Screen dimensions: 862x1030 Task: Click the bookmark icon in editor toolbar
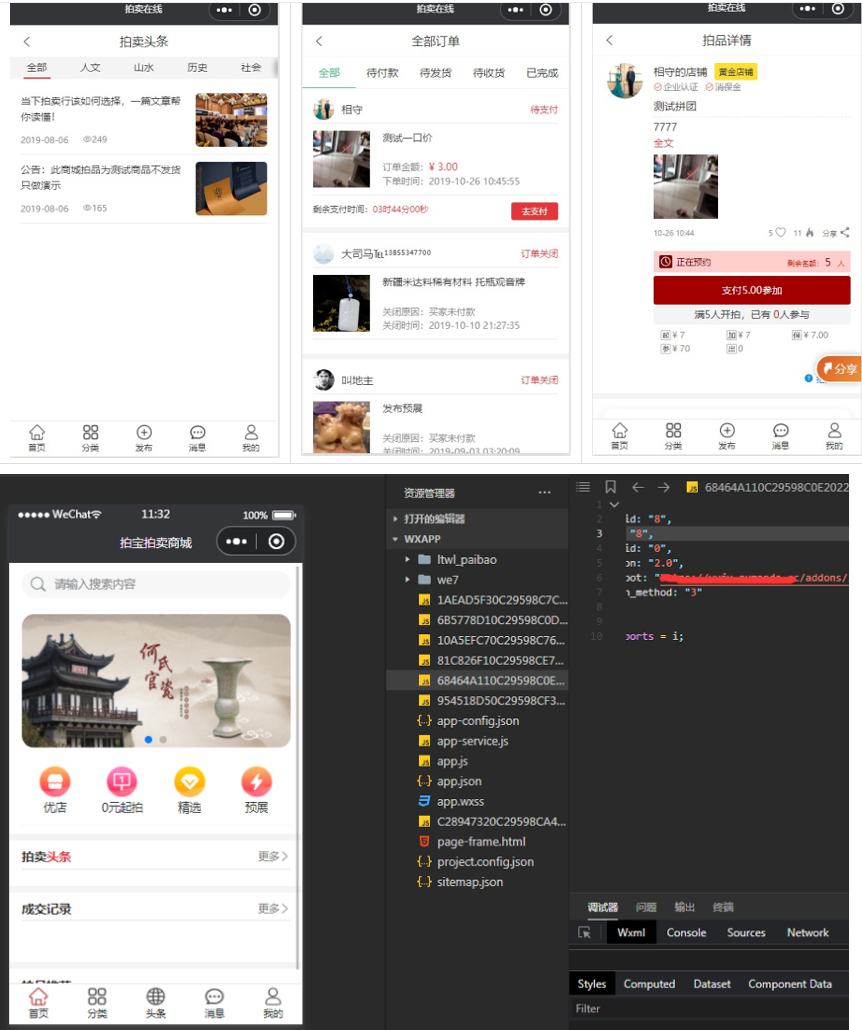point(610,487)
